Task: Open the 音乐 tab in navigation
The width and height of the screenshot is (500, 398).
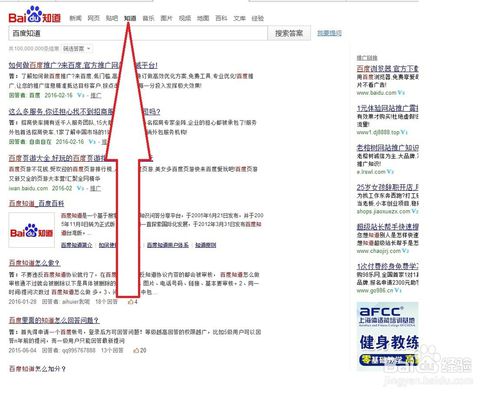Action: click(x=148, y=18)
